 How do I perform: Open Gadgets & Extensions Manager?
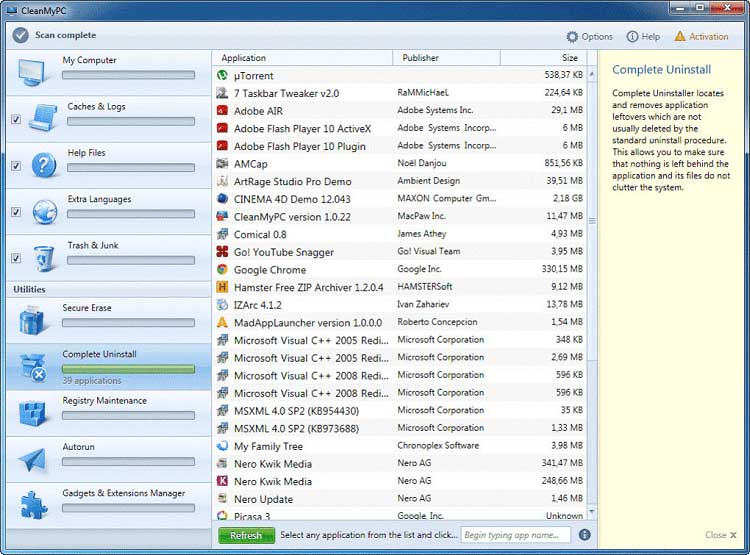pyautogui.click(x=109, y=506)
